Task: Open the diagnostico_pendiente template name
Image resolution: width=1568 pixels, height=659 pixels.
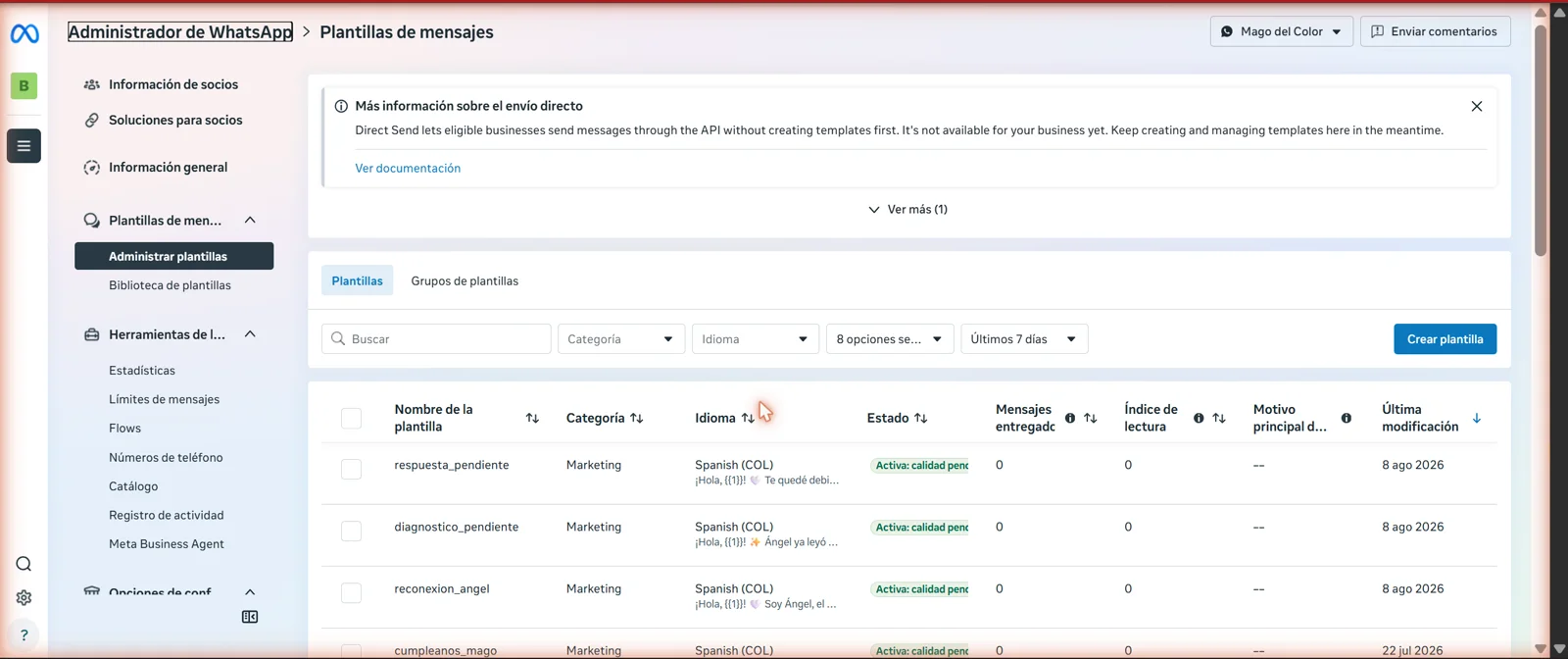Action: pyautogui.click(x=457, y=527)
